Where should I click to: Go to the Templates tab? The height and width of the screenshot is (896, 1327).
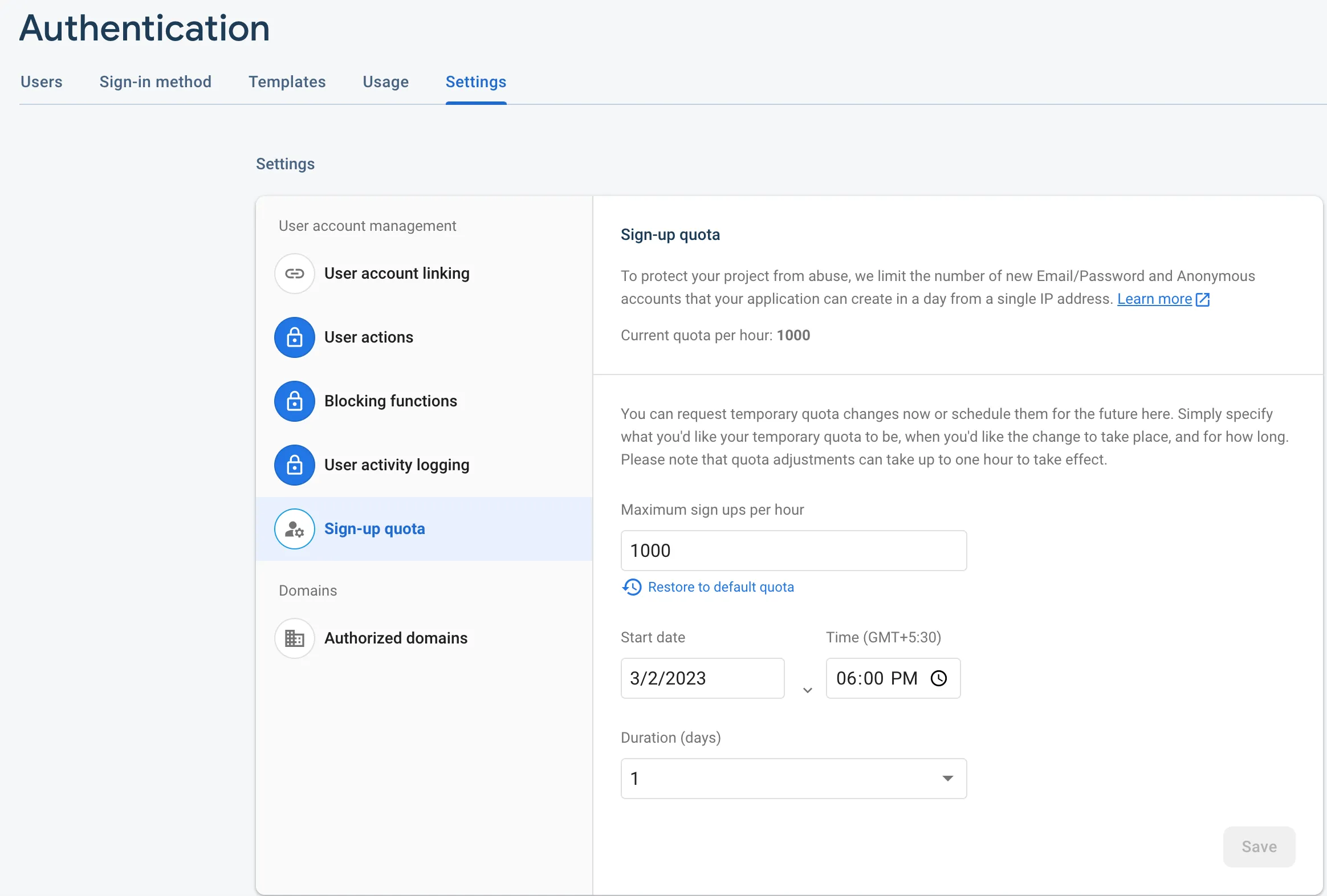point(287,82)
